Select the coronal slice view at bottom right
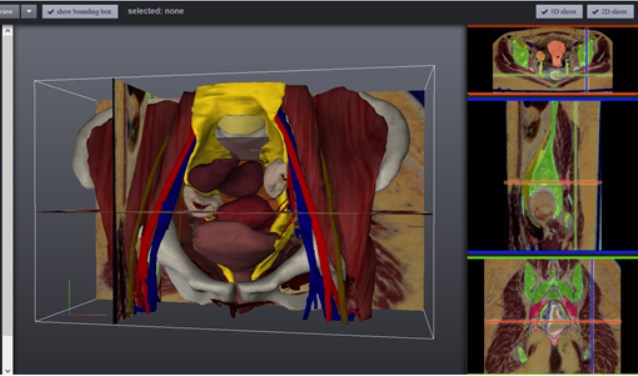The image size is (638, 376). point(553,316)
